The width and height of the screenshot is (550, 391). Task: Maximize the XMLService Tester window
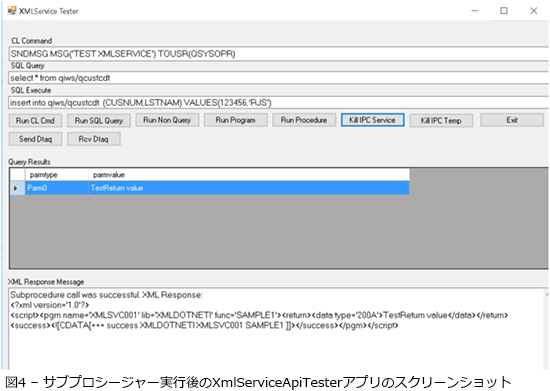coord(504,11)
